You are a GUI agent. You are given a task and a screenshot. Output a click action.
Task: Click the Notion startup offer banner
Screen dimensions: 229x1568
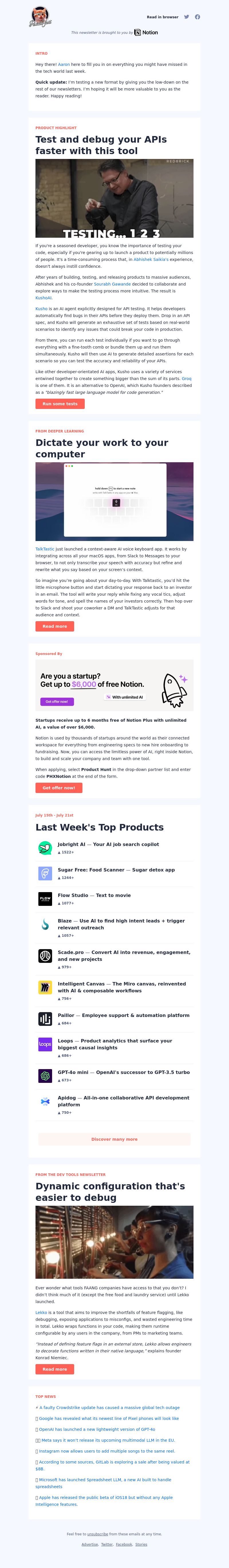[114, 685]
